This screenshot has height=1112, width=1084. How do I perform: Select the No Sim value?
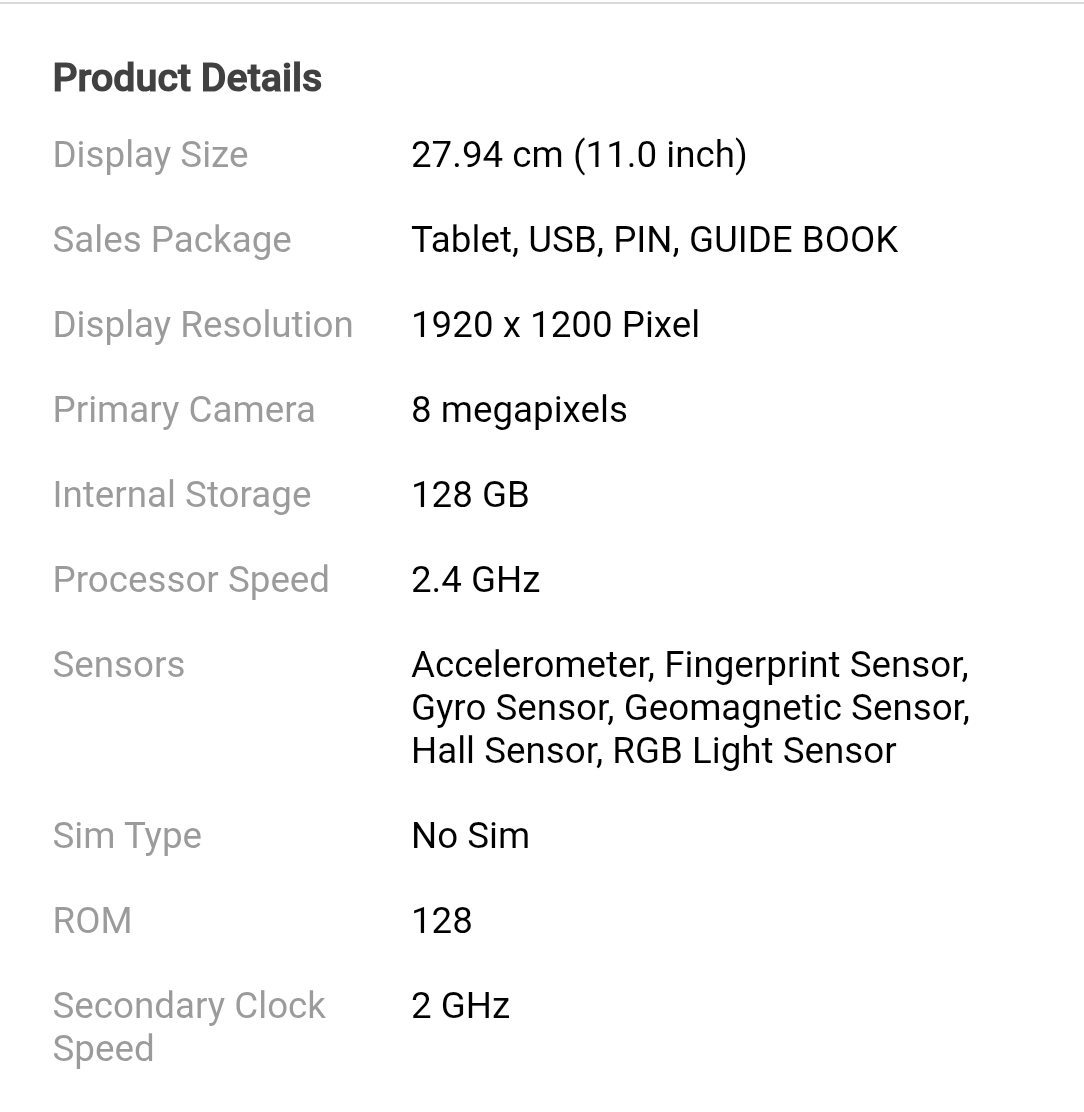coord(470,836)
